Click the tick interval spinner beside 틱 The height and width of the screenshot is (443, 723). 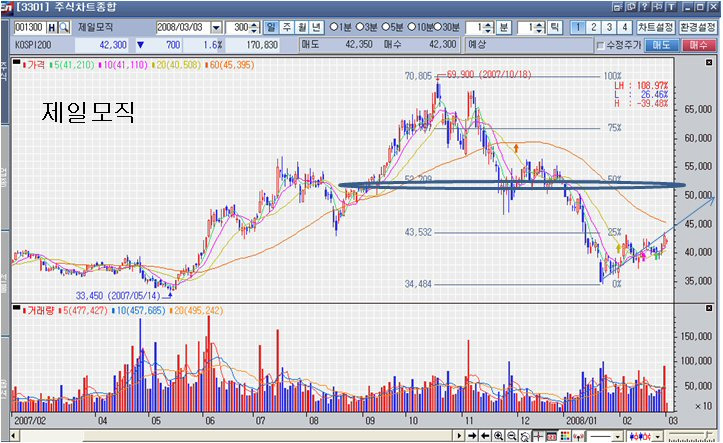[540, 28]
